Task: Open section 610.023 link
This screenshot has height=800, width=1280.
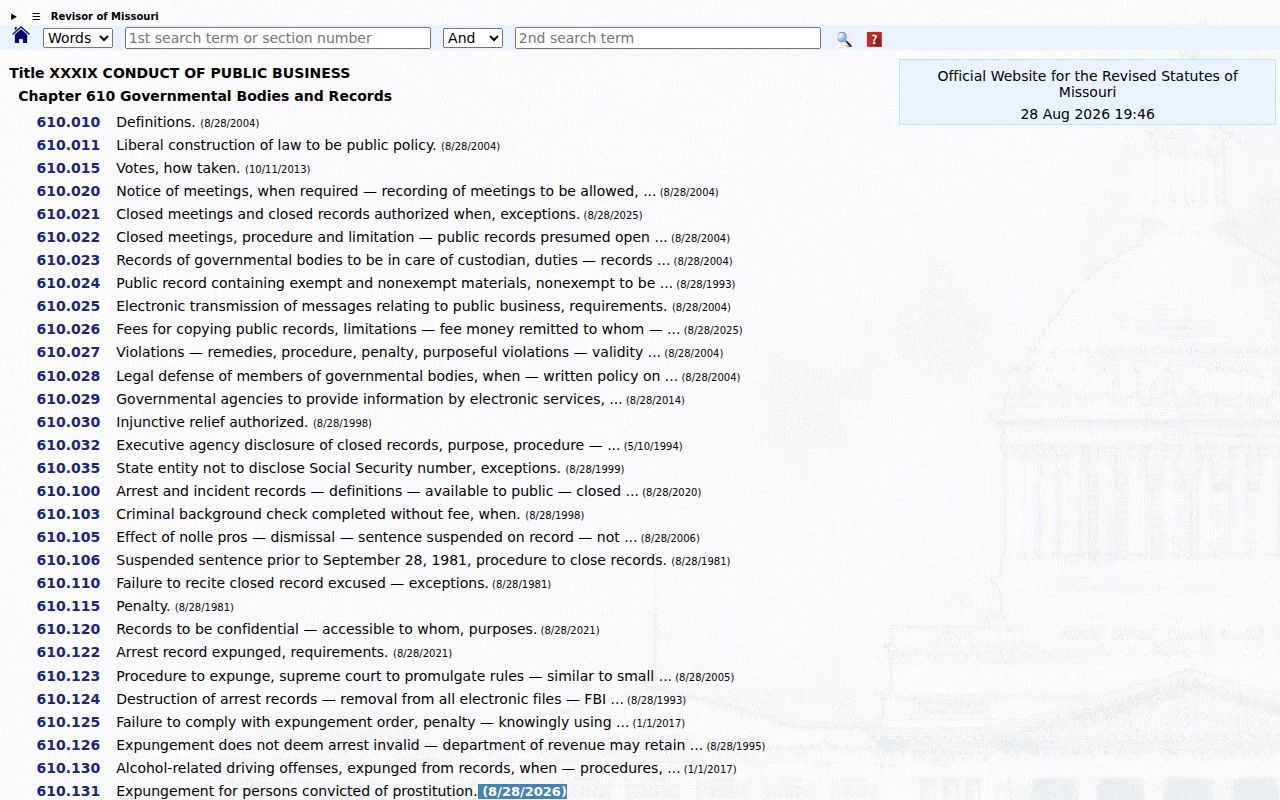Action: (x=69, y=260)
